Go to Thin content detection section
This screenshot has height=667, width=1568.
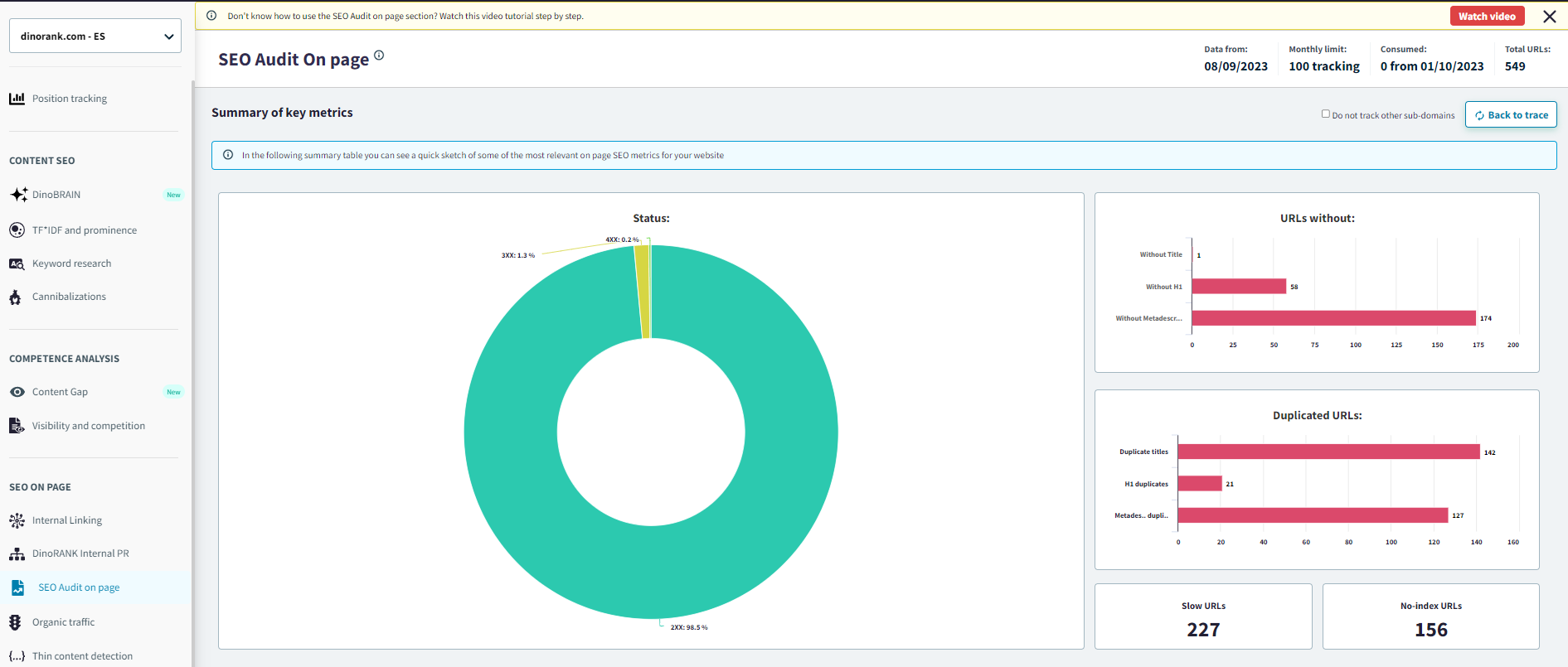tap(82, 656)
